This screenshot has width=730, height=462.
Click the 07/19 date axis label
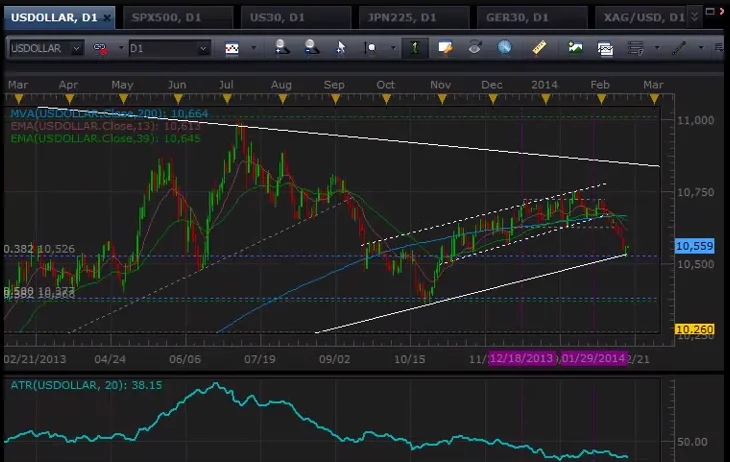pos(260,359)
